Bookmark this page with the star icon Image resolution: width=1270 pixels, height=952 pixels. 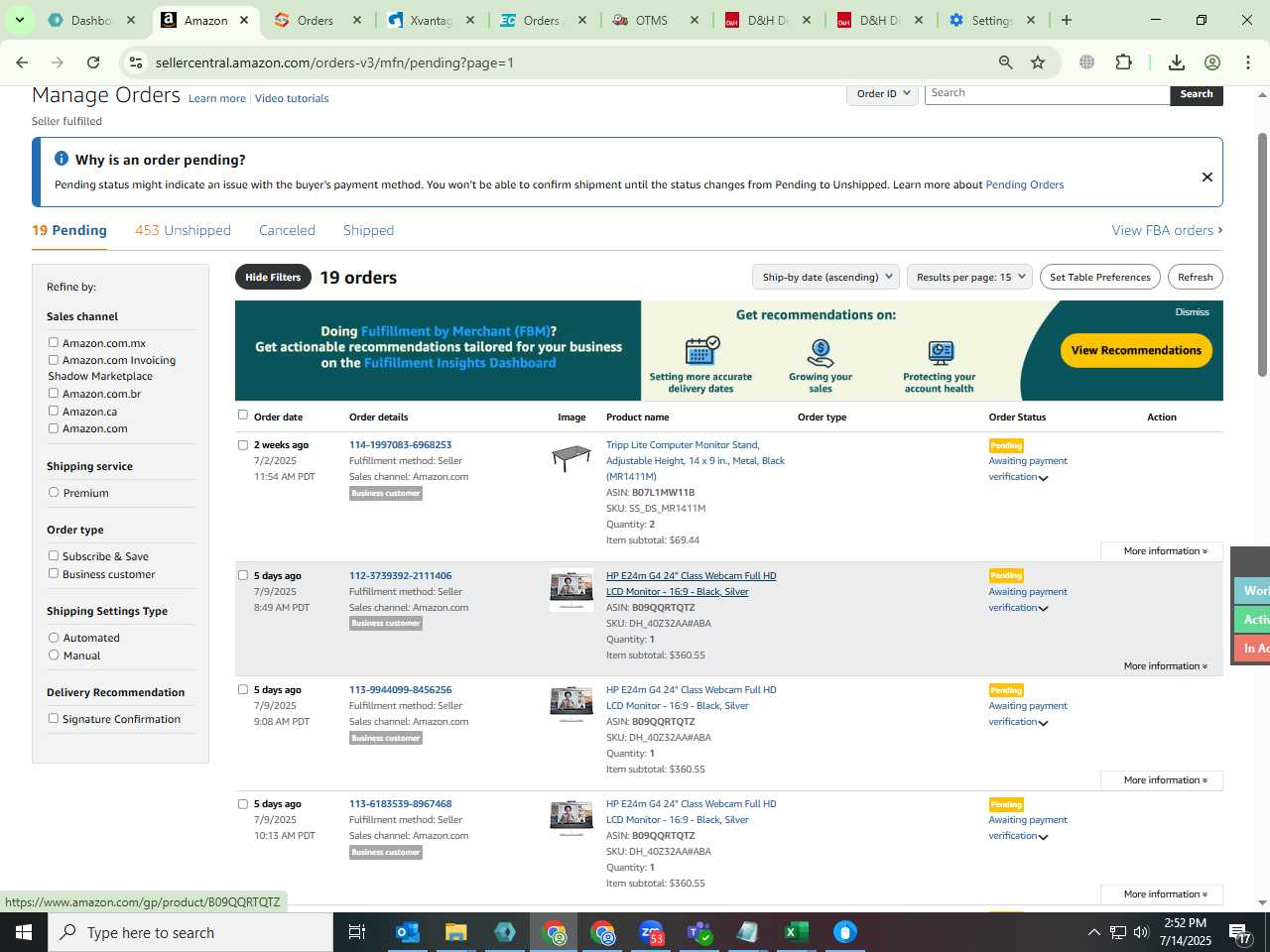coord(1038,62)
